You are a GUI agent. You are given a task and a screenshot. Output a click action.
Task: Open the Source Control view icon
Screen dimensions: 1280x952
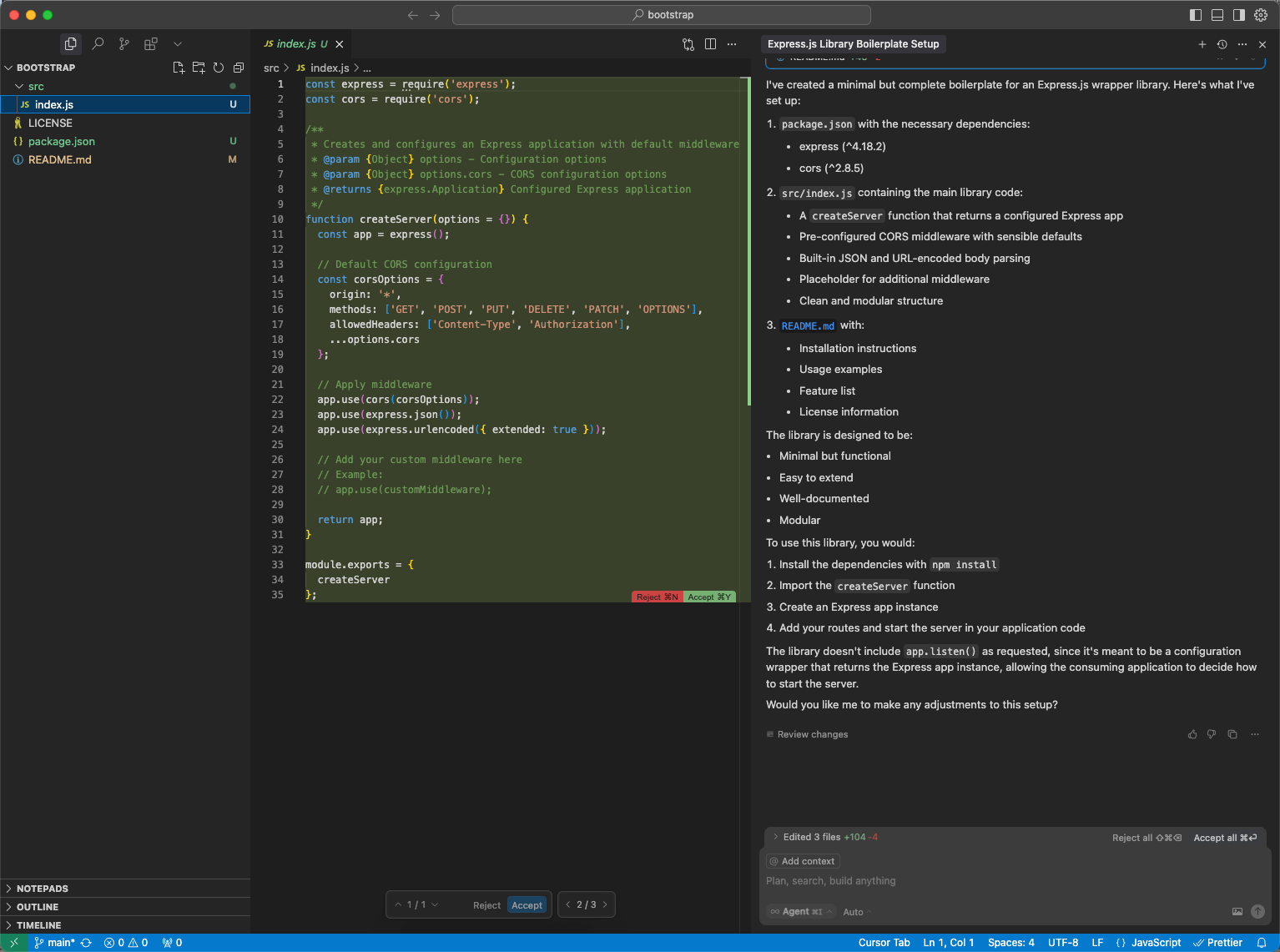(x=124, y=44)
